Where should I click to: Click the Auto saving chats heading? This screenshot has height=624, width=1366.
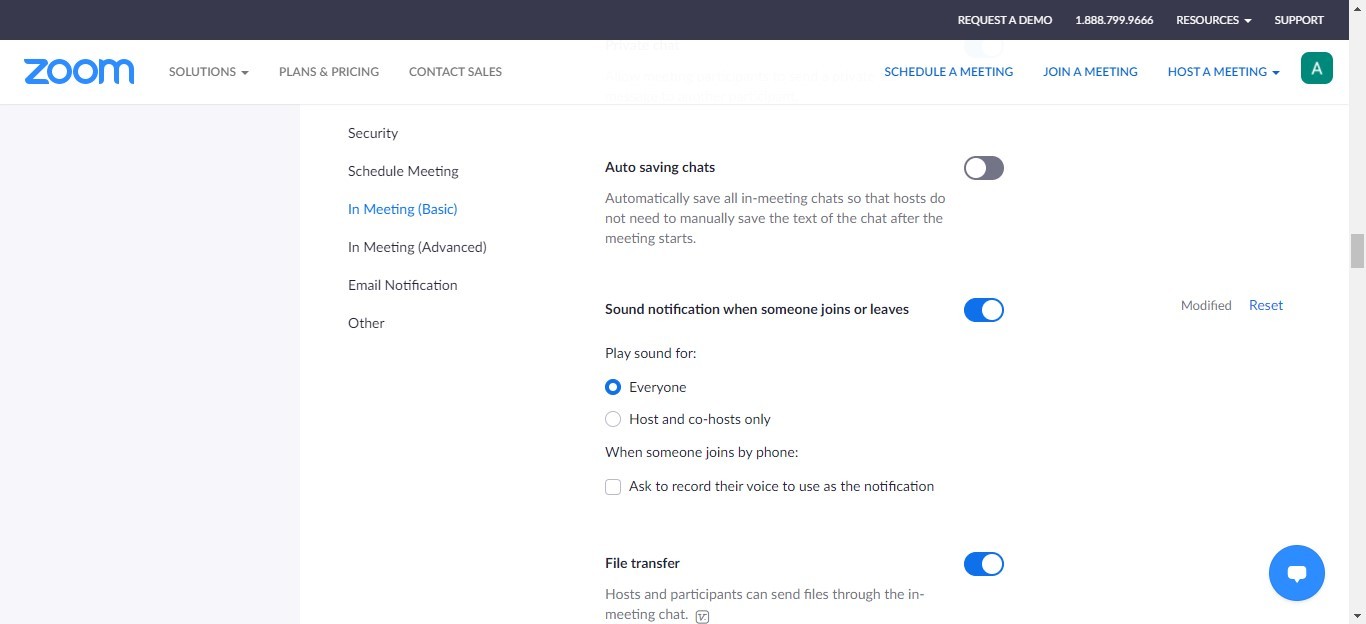(x=660, y=167)
